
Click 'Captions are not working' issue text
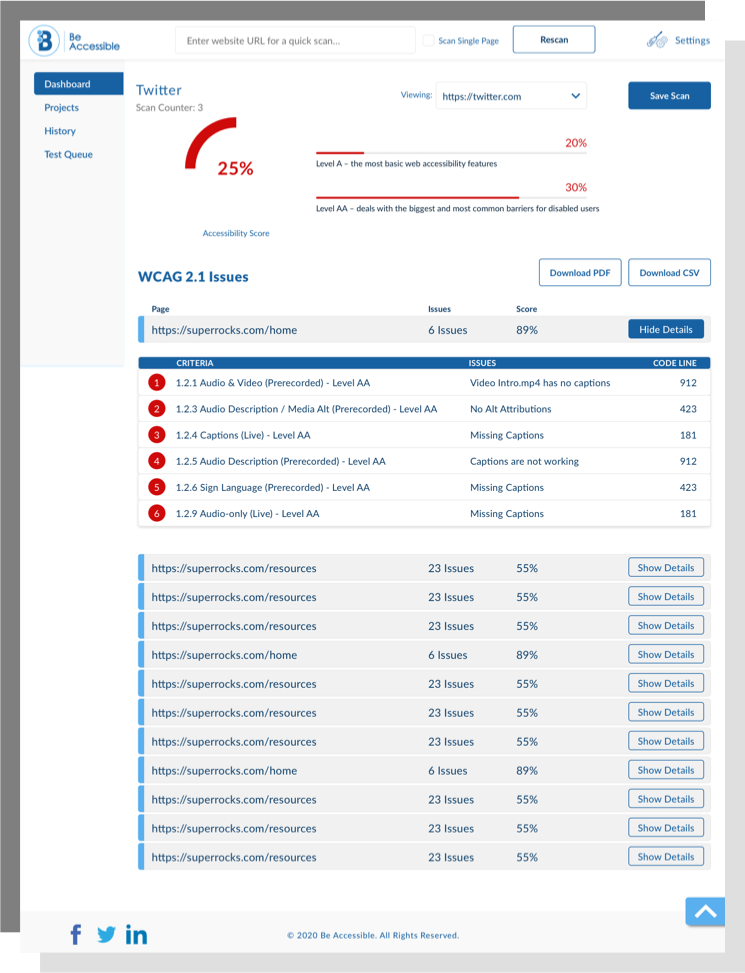[524, 461]
